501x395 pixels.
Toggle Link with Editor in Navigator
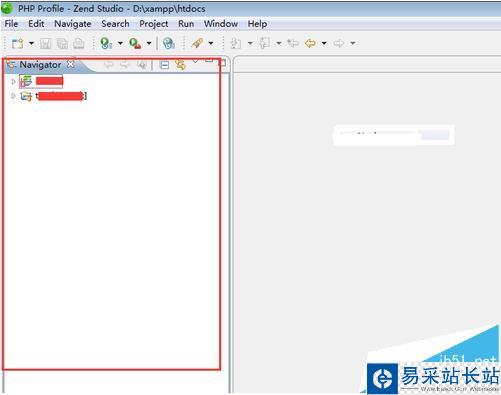tap(180, 65)
